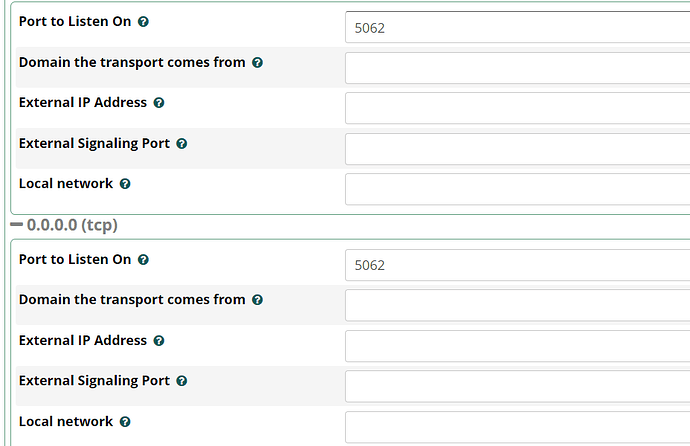Click Local network help icon in upper section
The image size is (690, 446).
[x=125, y=184]
